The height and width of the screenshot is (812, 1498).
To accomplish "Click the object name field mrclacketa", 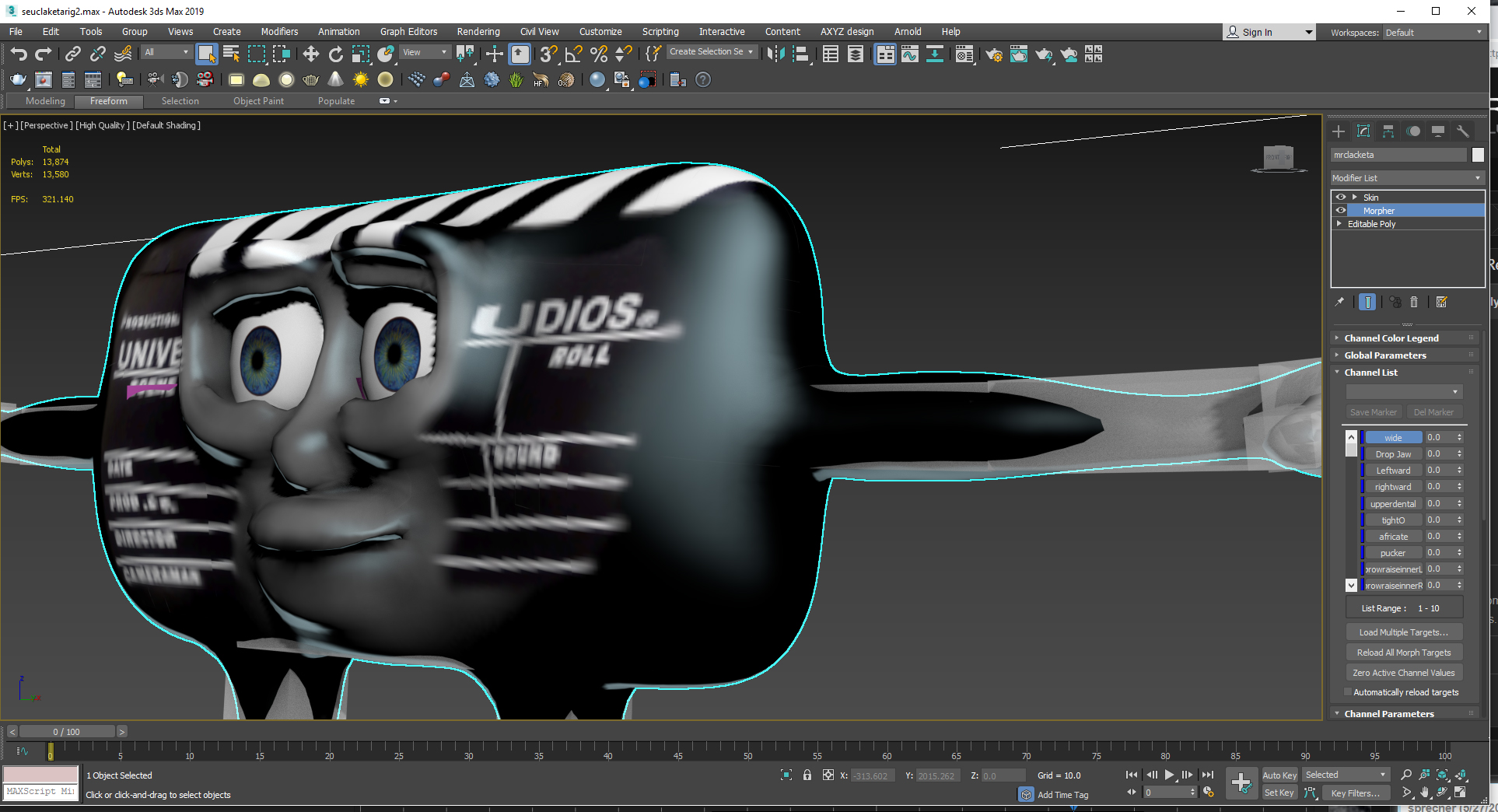I will [1398, 155].
